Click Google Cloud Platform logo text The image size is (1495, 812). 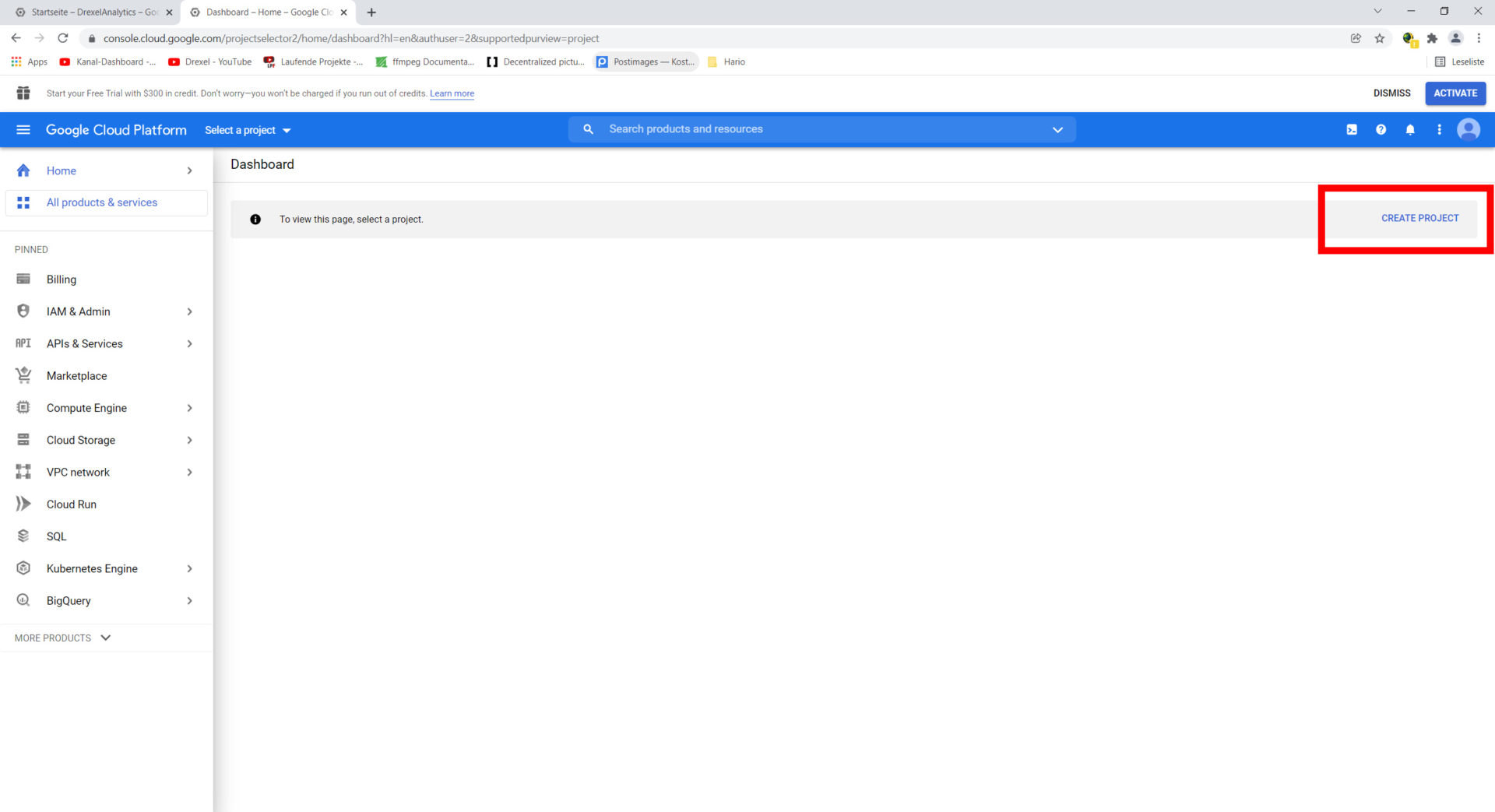[116, 130]
